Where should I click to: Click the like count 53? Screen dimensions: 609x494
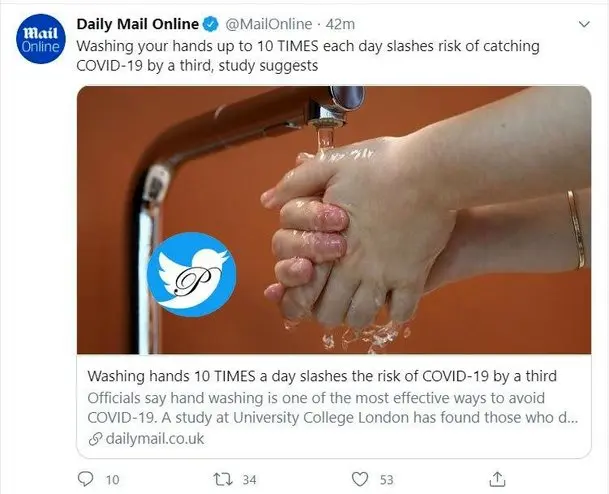(x=386, y=480)
